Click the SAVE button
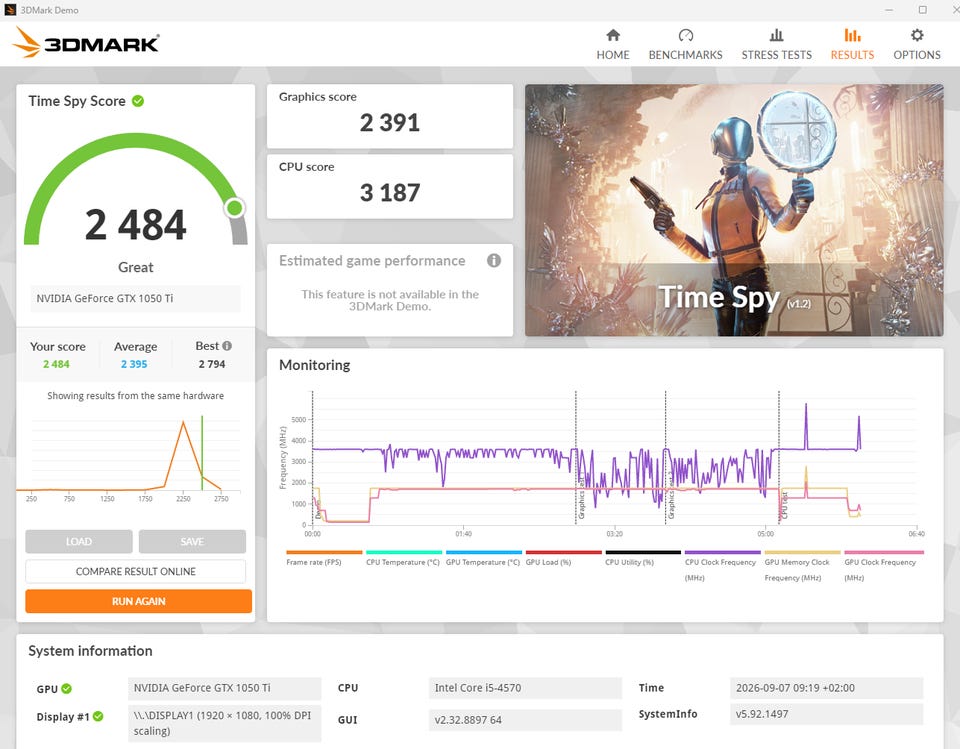 pyautogui.click(x=192, y=541)
